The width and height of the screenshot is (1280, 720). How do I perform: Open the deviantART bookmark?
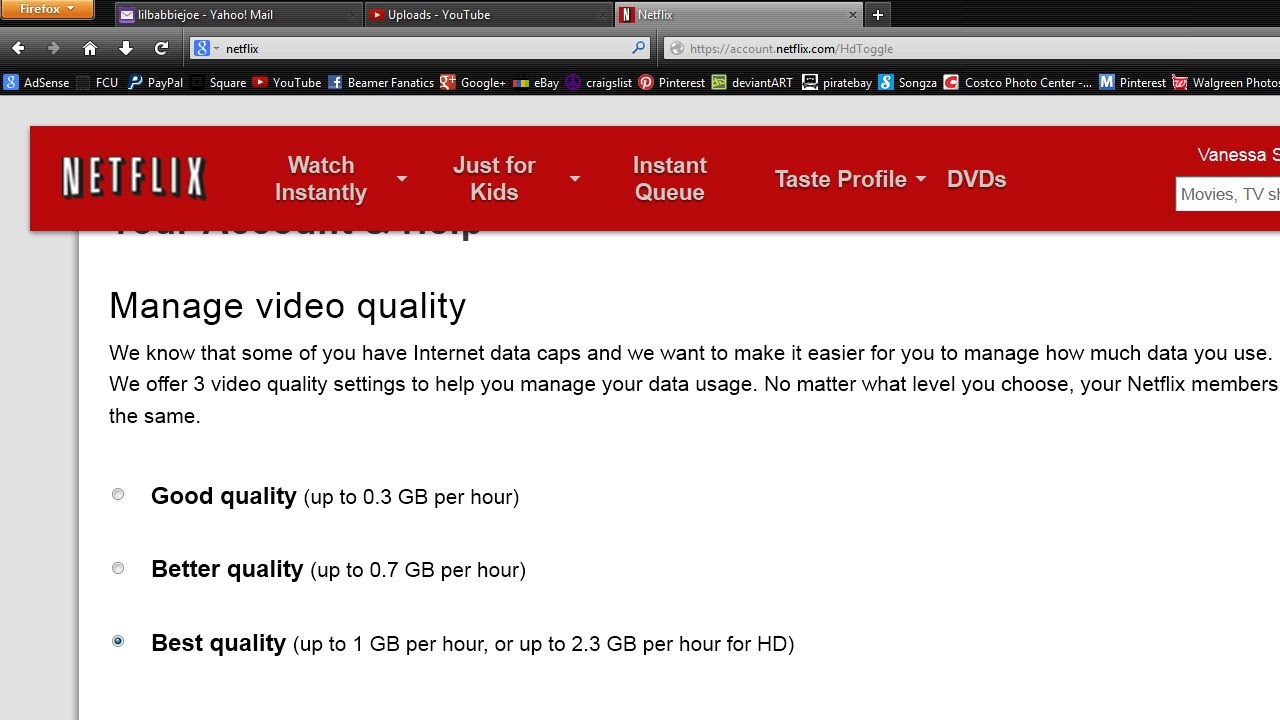pyautogui.click(x=752, y=83)
